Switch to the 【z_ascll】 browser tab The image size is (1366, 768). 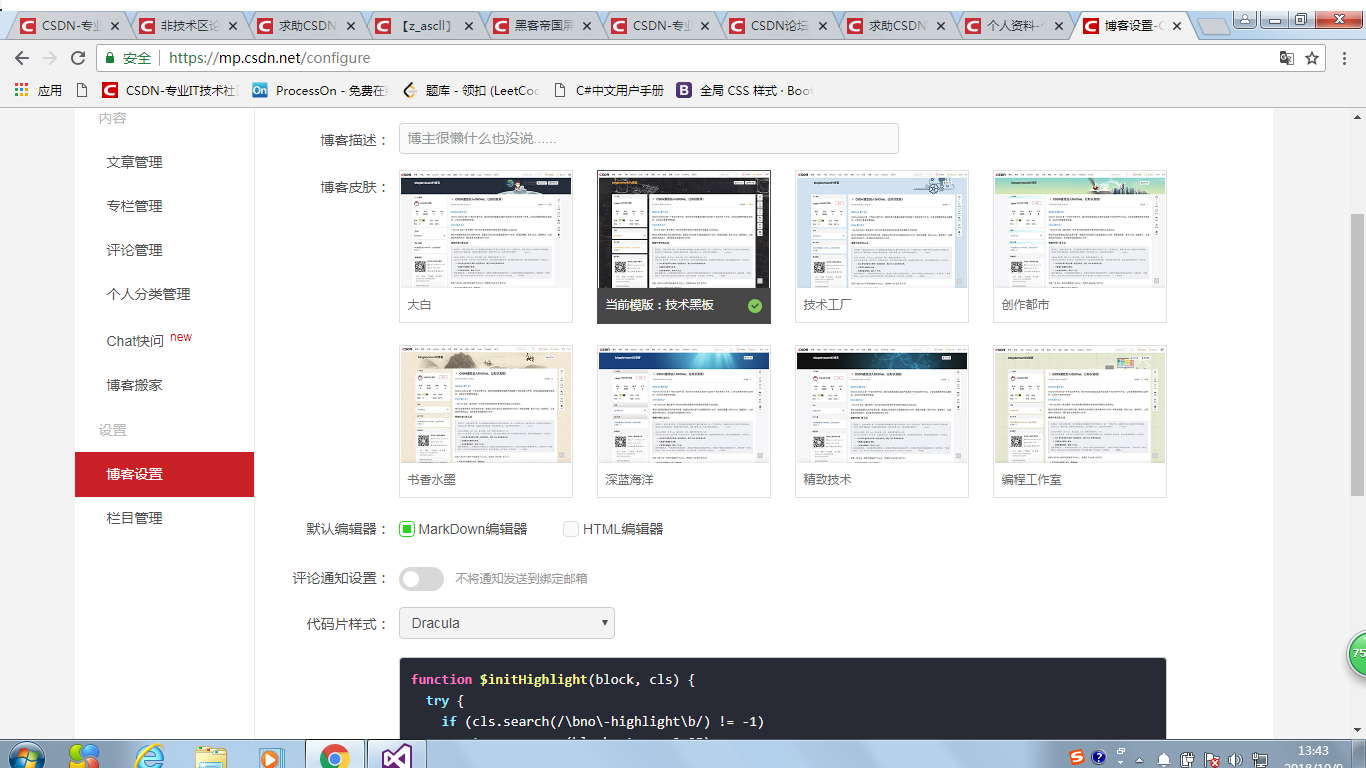423,27
